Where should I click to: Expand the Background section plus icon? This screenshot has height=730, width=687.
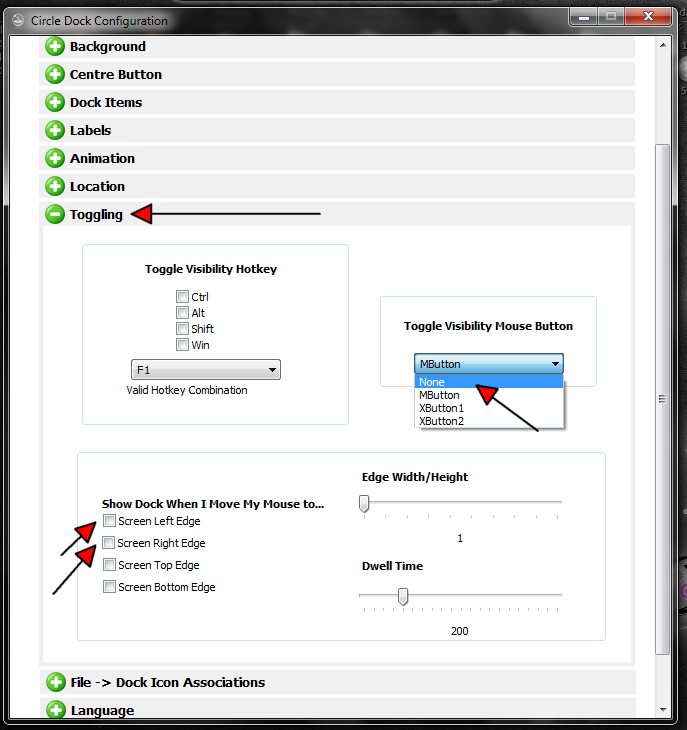(x=55, y=47)
